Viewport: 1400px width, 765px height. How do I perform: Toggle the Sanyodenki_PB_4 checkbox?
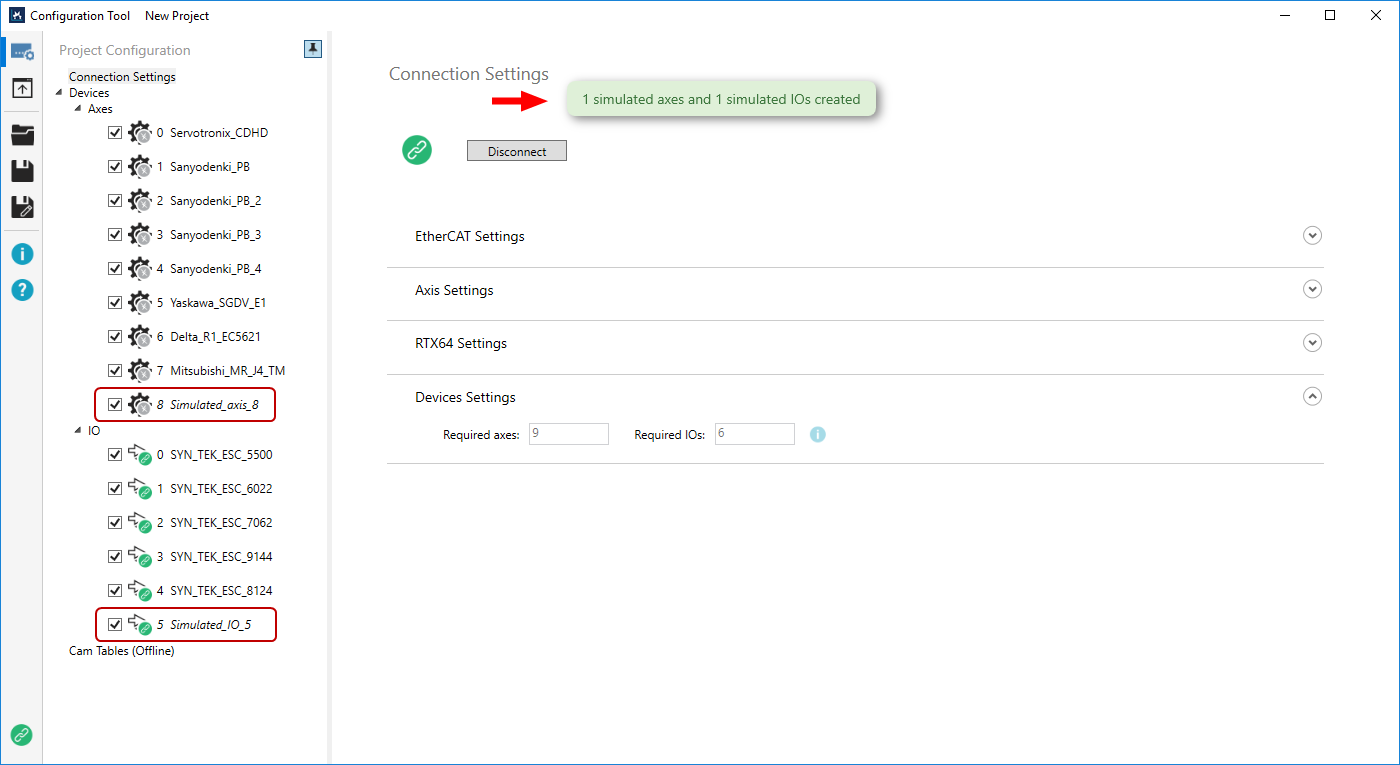114,268
